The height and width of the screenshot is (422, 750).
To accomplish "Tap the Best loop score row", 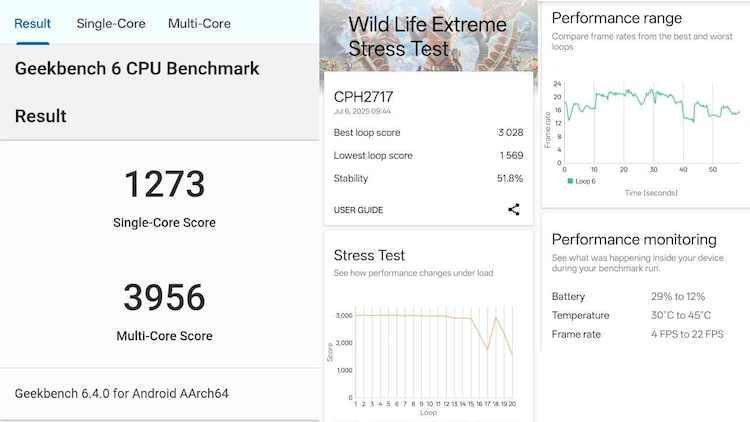I will [x=428, y=132].
